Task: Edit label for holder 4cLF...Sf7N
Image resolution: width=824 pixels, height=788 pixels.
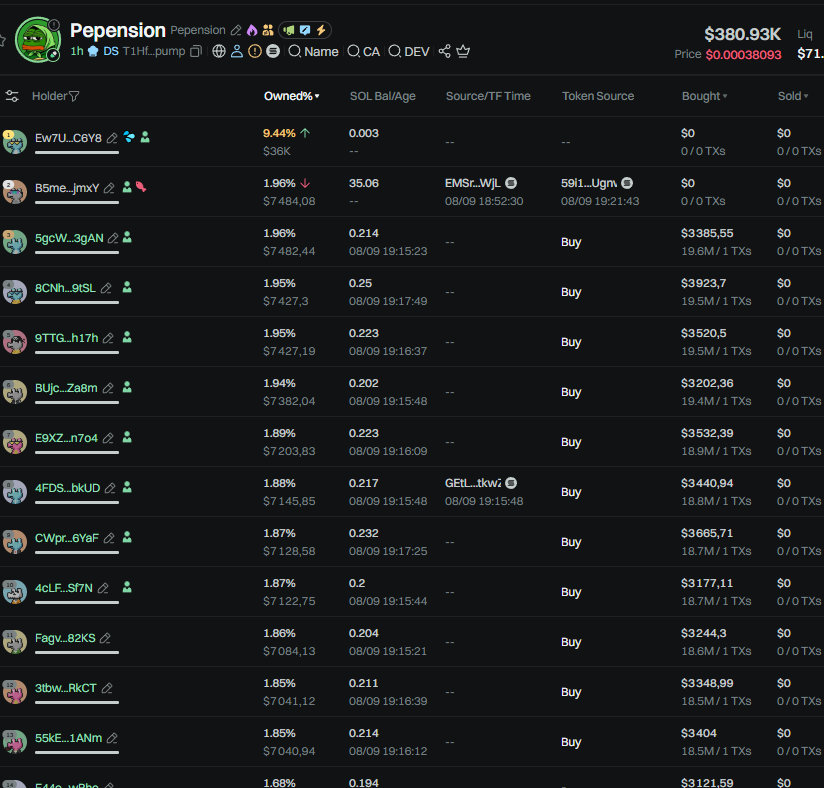Action: click(x=104, y=588)
